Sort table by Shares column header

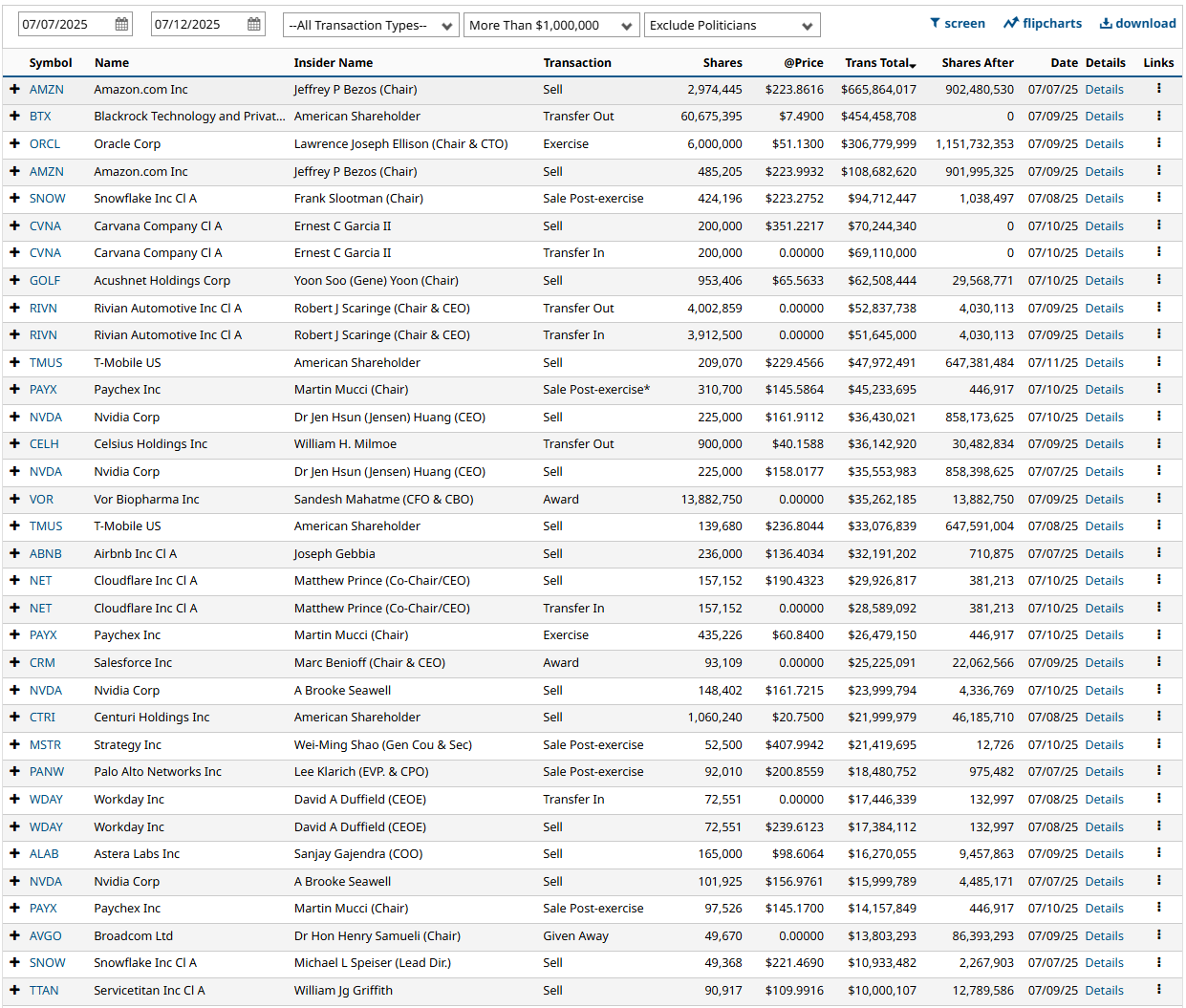click(722, 62)
